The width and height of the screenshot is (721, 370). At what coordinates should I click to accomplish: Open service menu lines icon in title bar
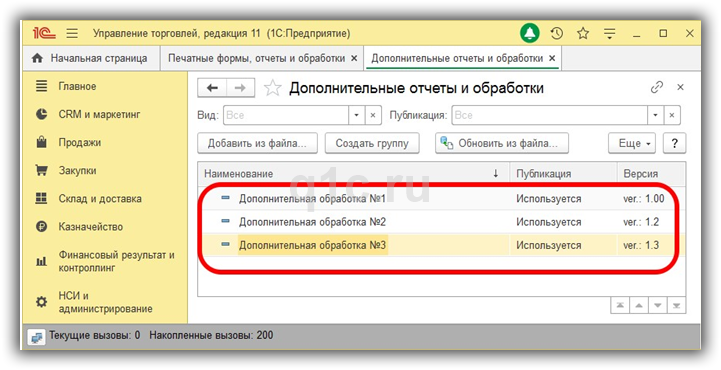(610, 33)
